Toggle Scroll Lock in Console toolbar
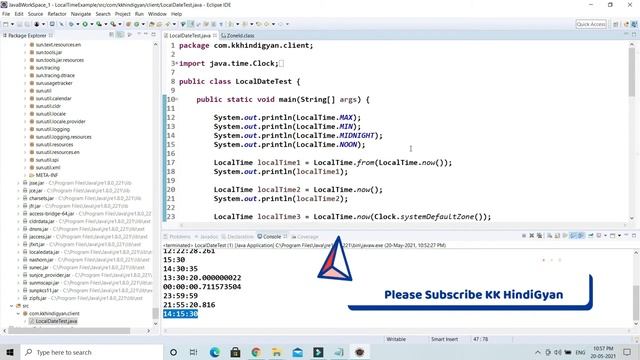Viewport: 640px width, 360px height. point(557,236)
